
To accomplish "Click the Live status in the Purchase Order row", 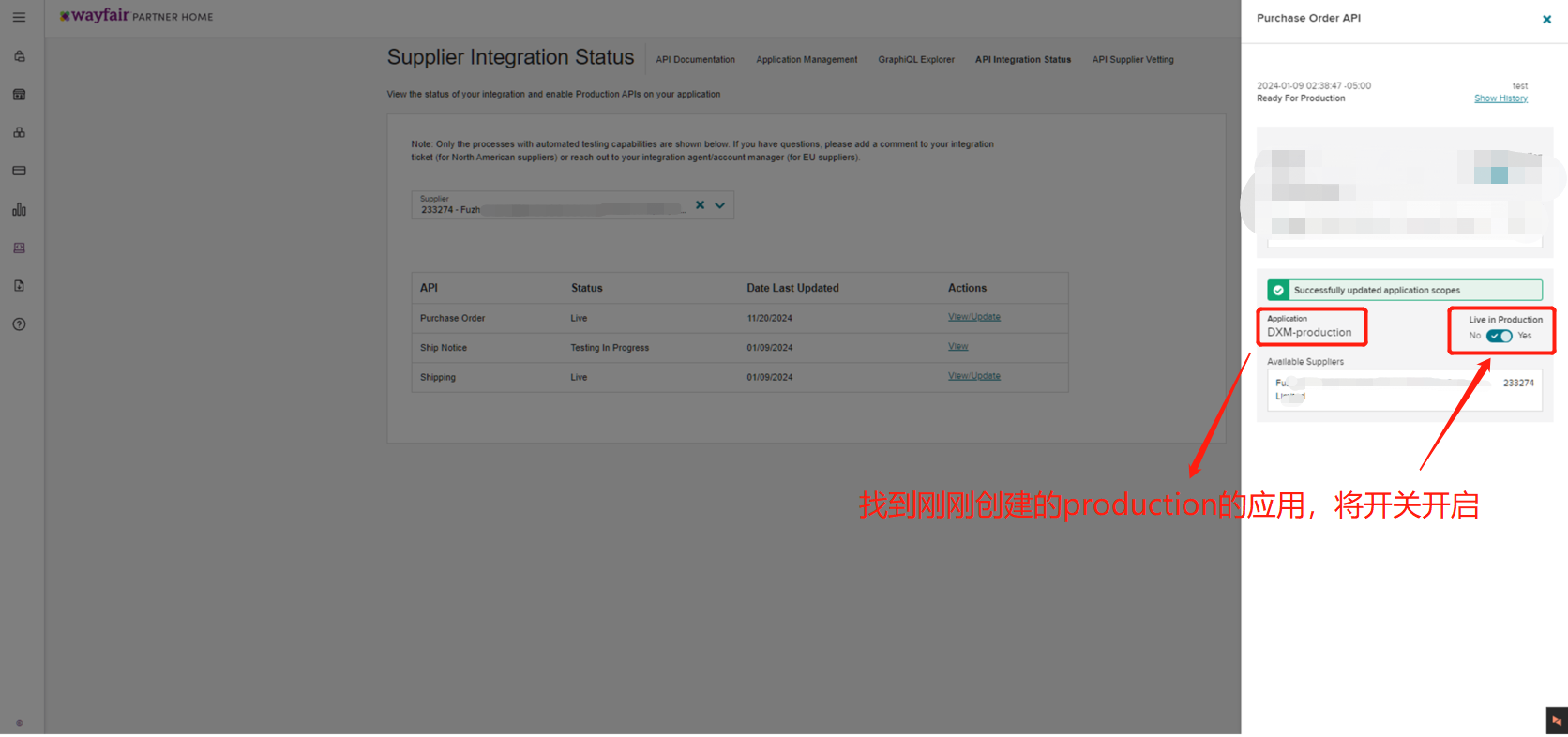I will (579, 318).
